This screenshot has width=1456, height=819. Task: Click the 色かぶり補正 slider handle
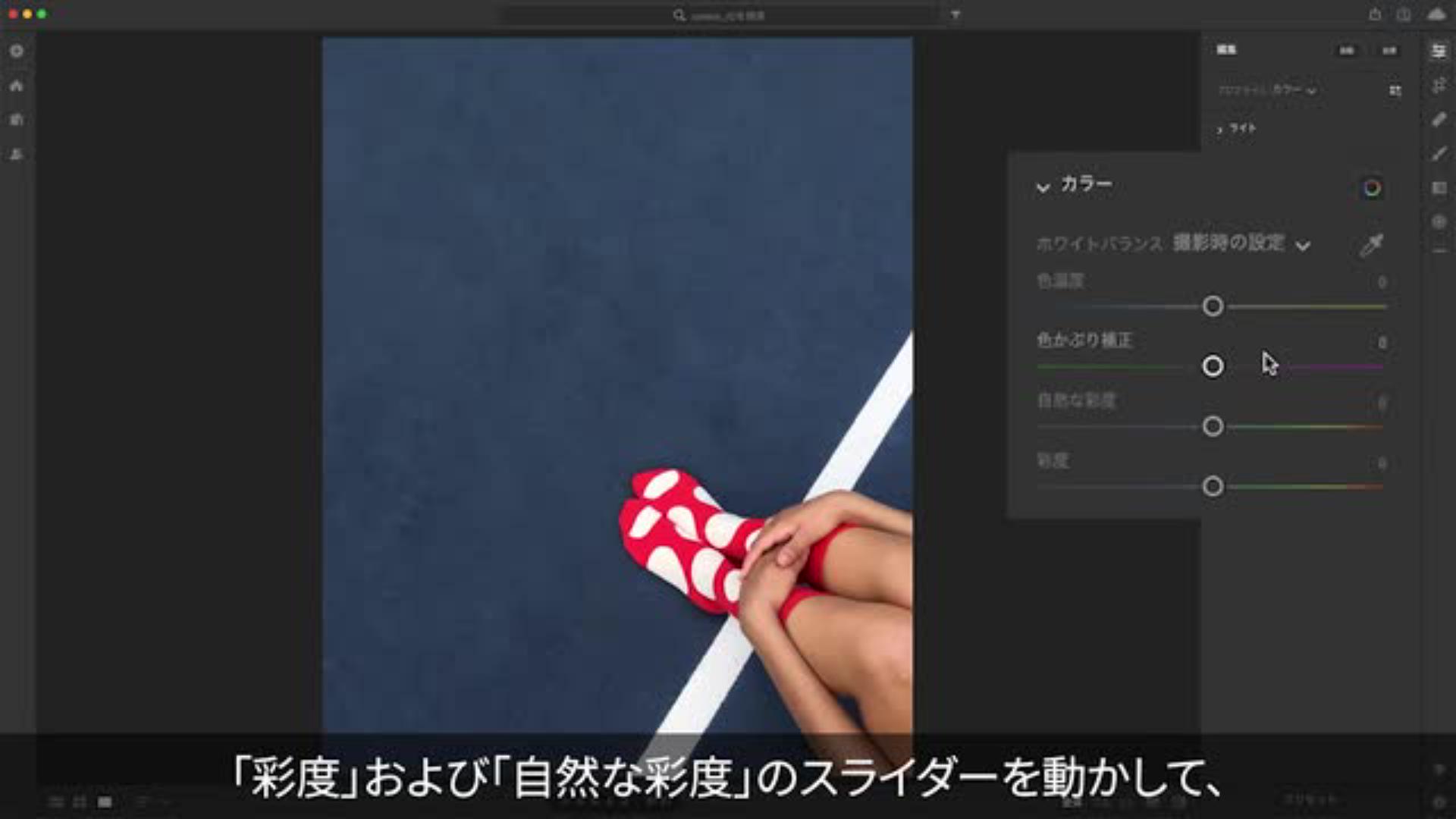(x=1213, y=366)
